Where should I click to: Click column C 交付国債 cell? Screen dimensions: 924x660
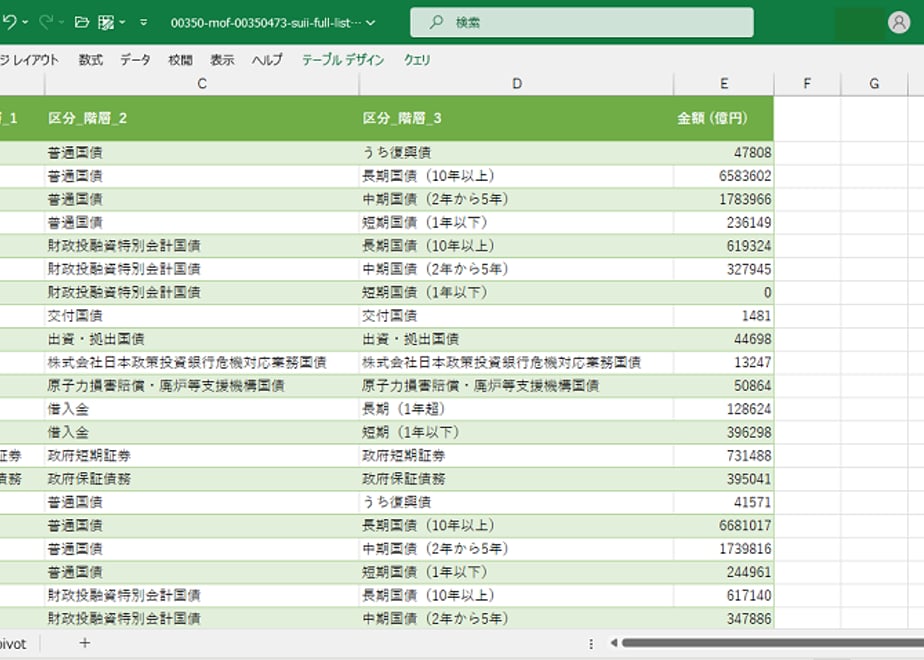202,316
